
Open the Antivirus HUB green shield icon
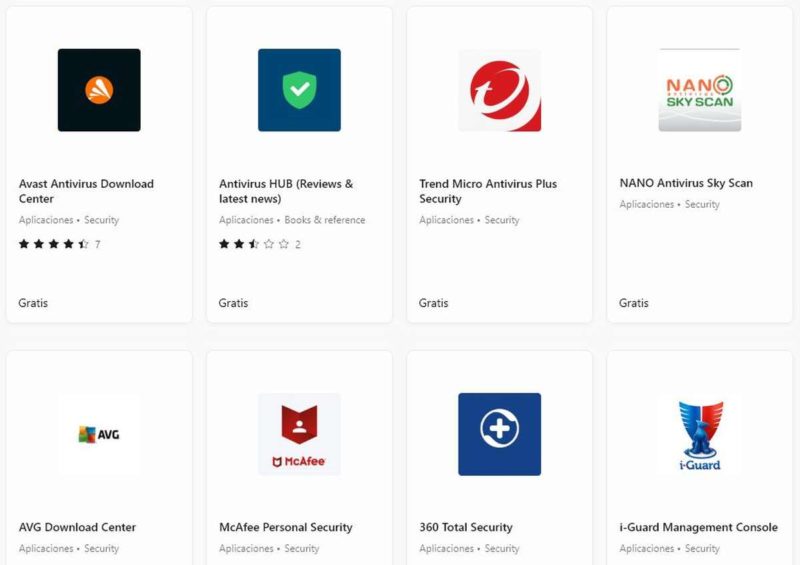click(x=299, y=90)
